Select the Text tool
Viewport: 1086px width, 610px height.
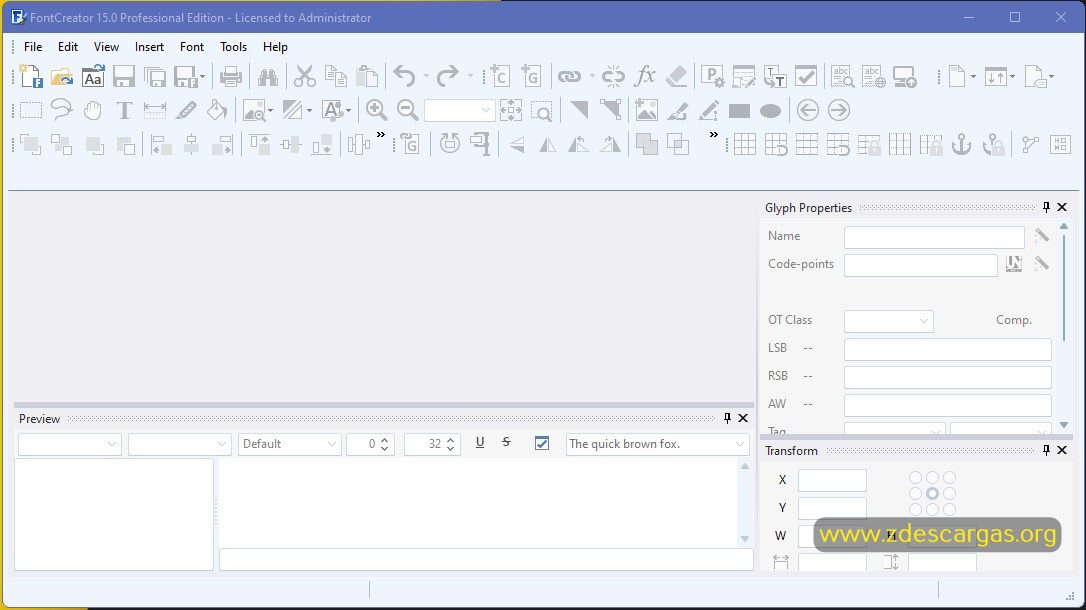click(x=124, y=110)
